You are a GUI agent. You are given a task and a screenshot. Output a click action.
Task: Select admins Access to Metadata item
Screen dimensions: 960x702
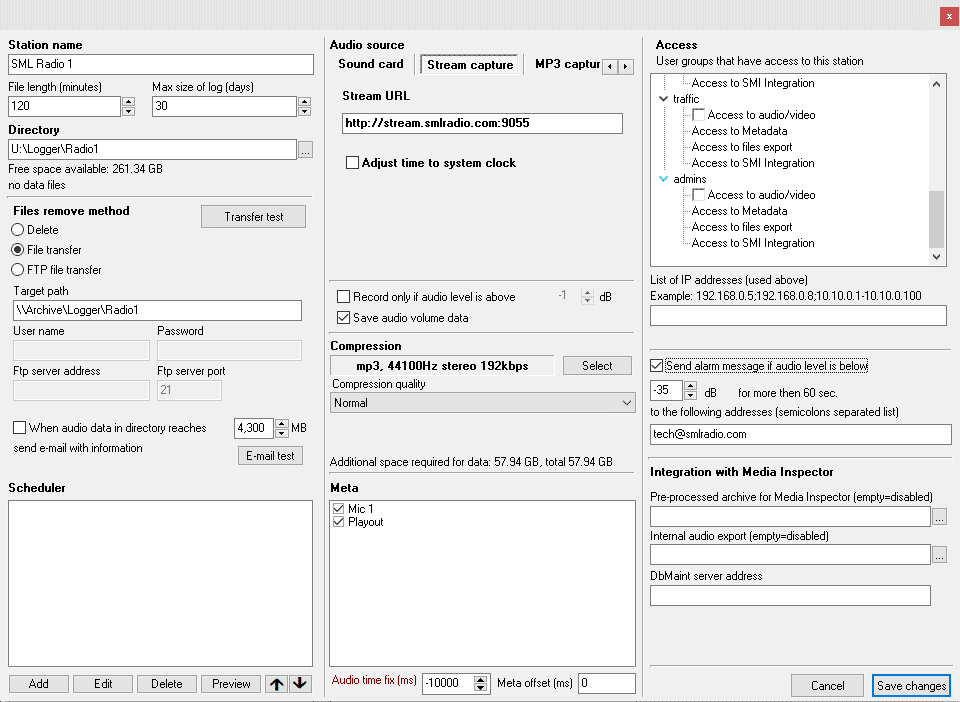coord(739,211)
